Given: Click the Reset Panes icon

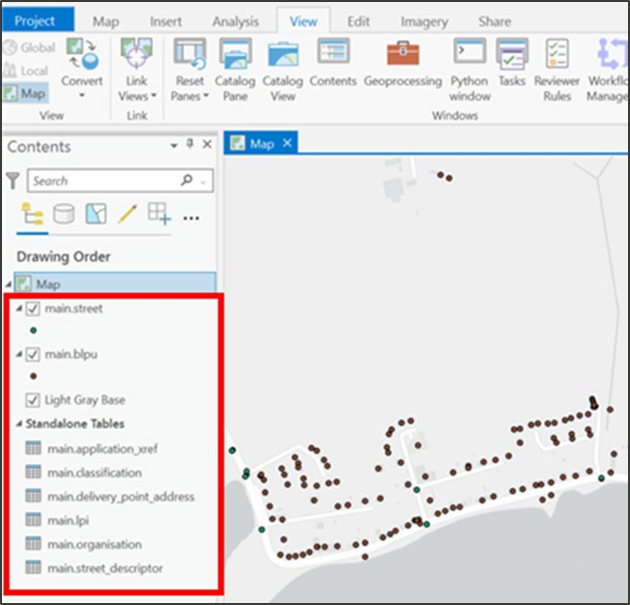Looking at the screenshot, I should tap(189, 54).
